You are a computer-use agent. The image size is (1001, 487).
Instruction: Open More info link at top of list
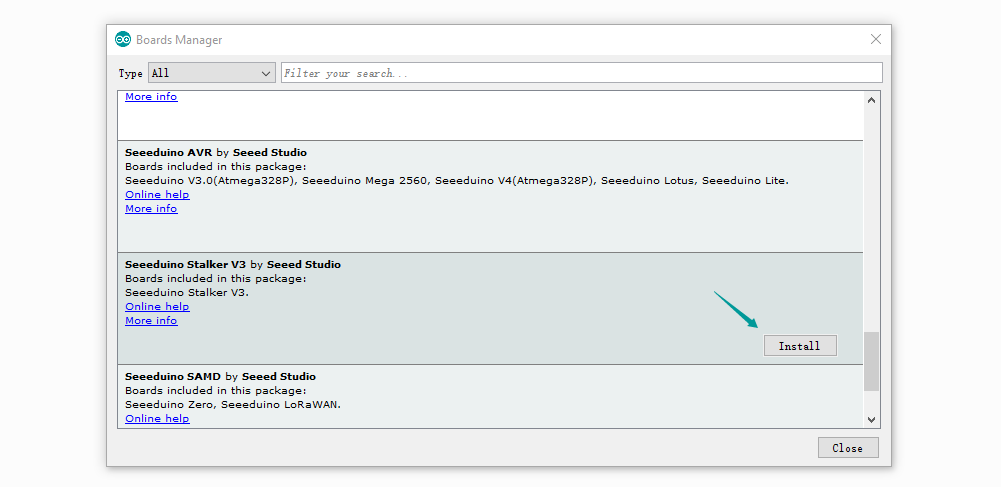tap(151, 97)
